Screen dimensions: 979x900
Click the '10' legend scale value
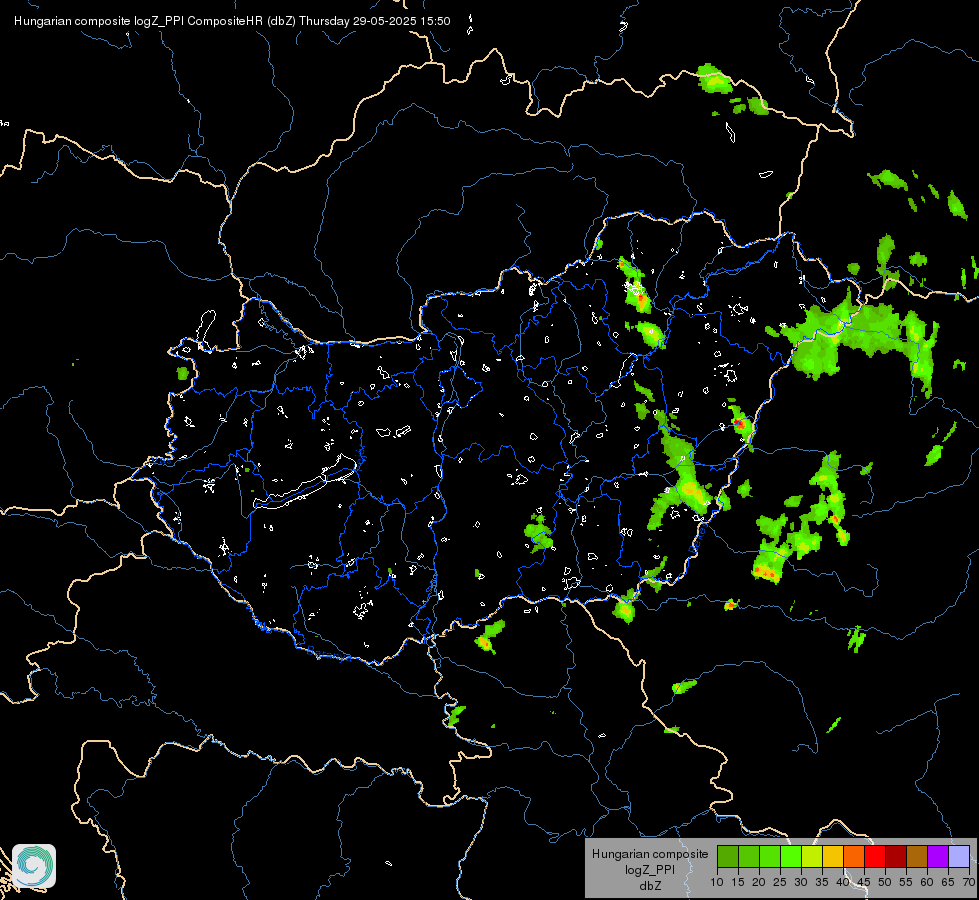(x=717, y=883)
